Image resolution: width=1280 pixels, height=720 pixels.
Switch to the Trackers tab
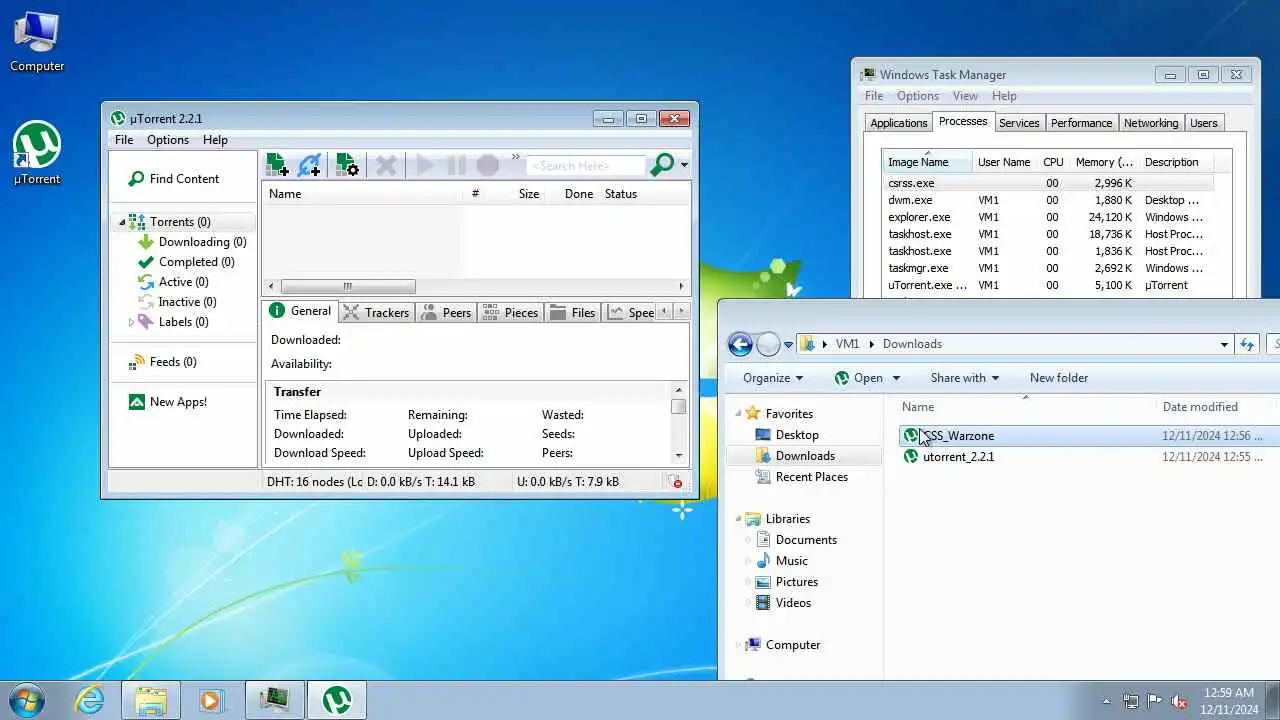point(376,313)
